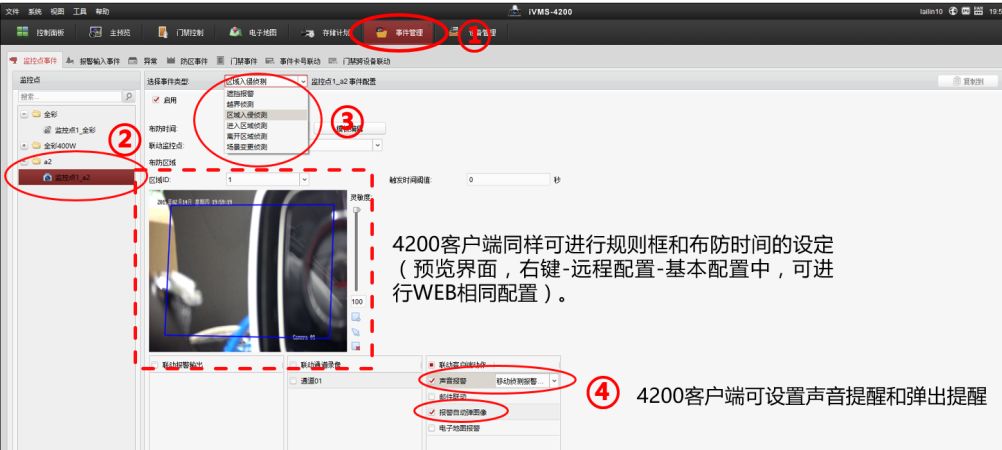Collapse the 全彩 folder in camera tree
Viewport: 1002px width, 450px height.
(x=24, y=115)
